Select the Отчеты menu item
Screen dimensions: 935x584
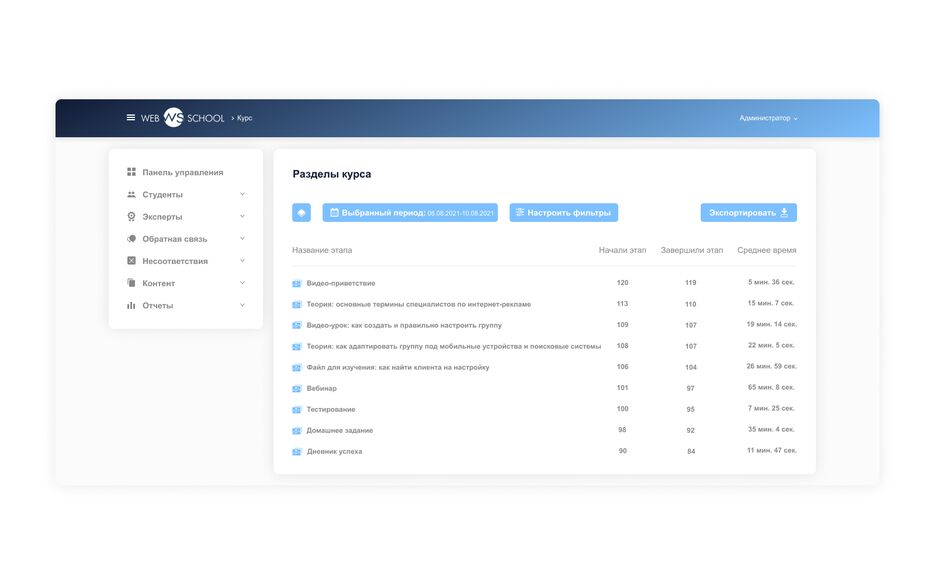coord(157,305)
